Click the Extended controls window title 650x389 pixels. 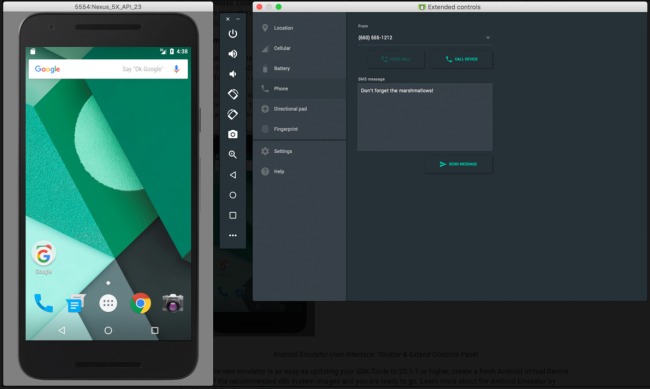click(x=454, y=7)
